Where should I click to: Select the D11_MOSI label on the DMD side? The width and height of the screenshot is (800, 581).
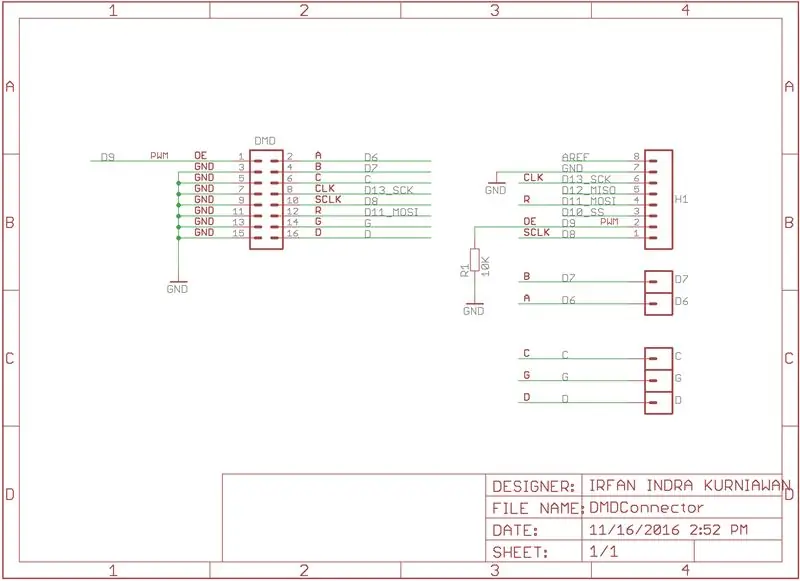coord(391,212)
